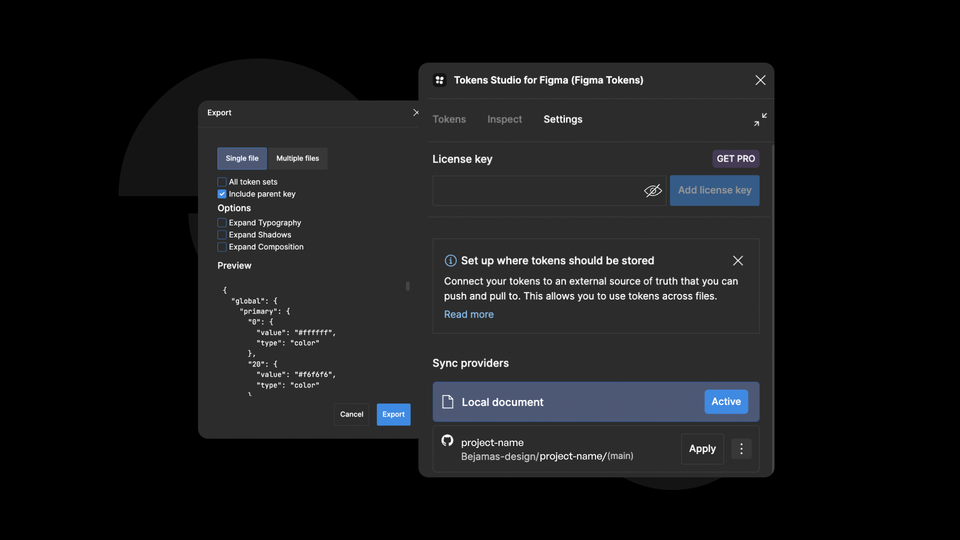Open the Read more link
The image size is (960, 540).
(x=468, y=314)
